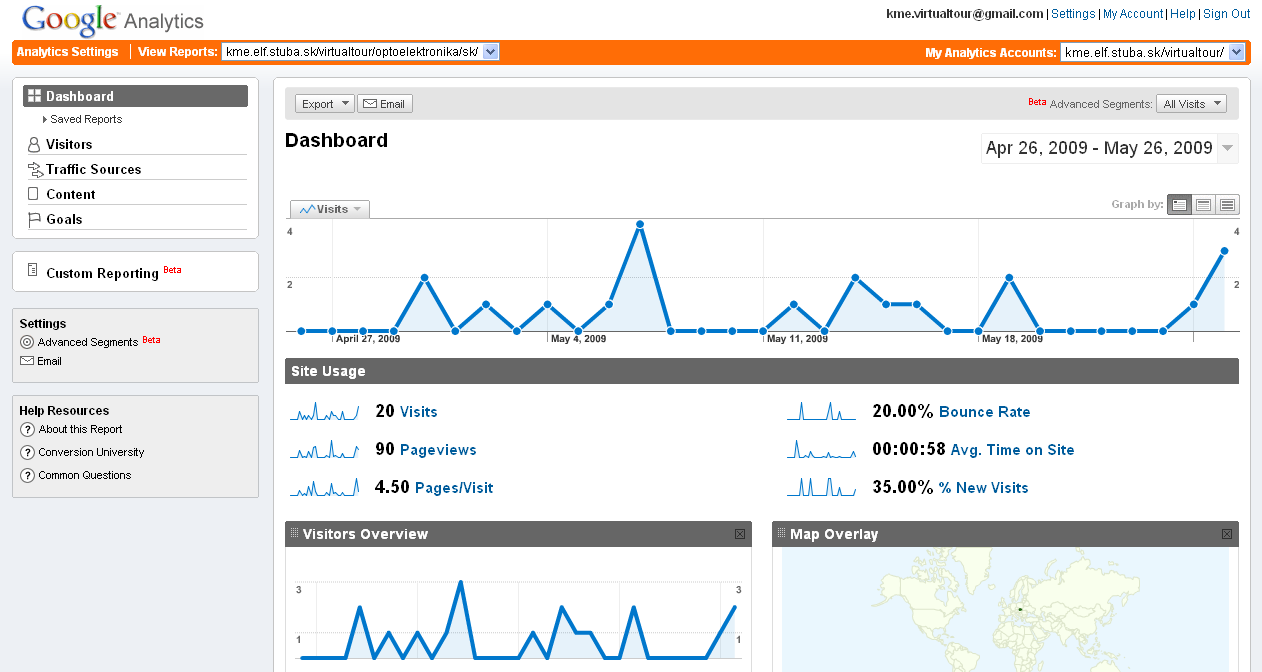Click the Settings link at top right
Viewport: 1262px width, 672px height.
[x=1073, y=14]
